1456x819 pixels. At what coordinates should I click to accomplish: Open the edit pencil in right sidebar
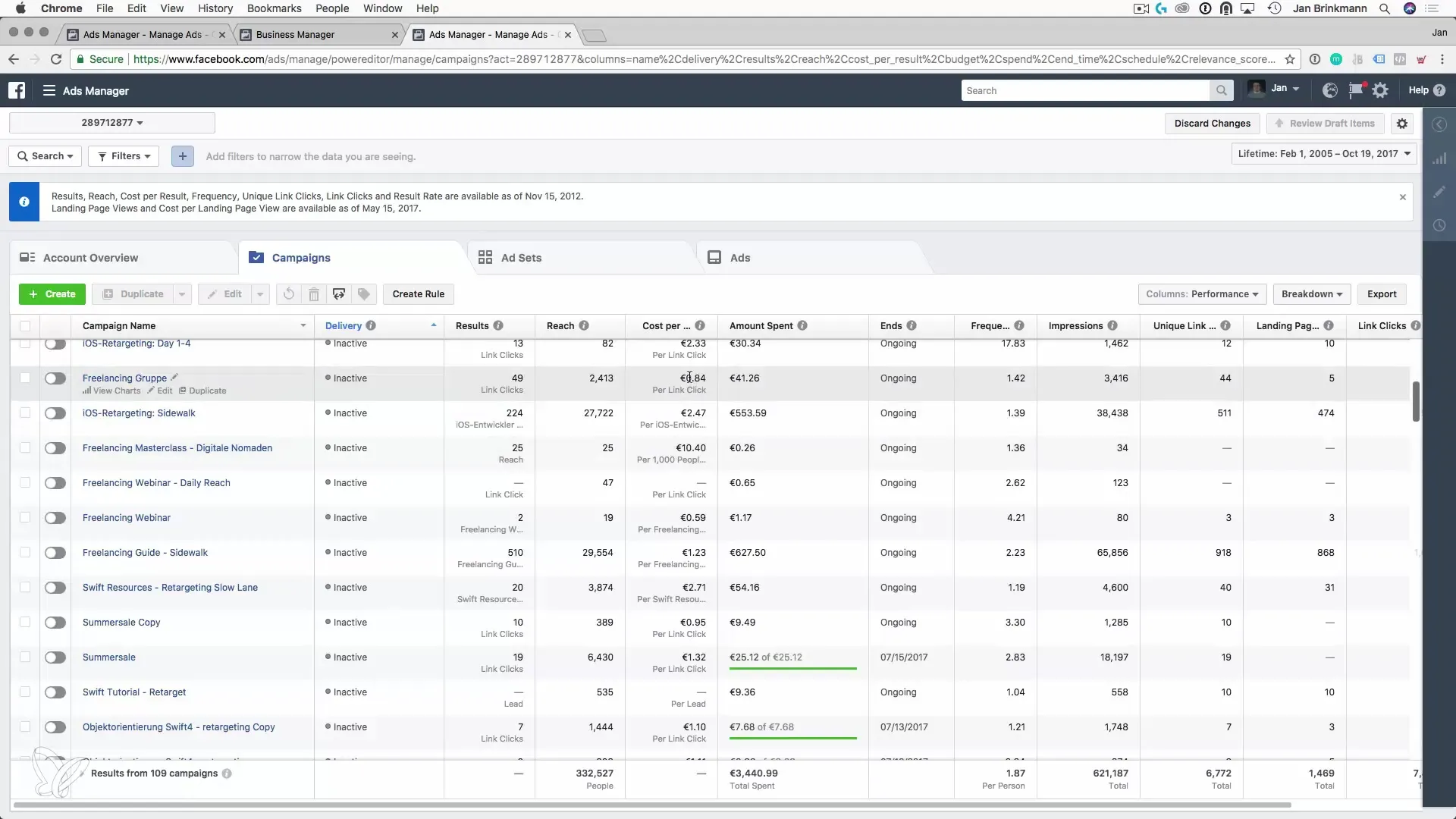click(x=1439, y=192)
